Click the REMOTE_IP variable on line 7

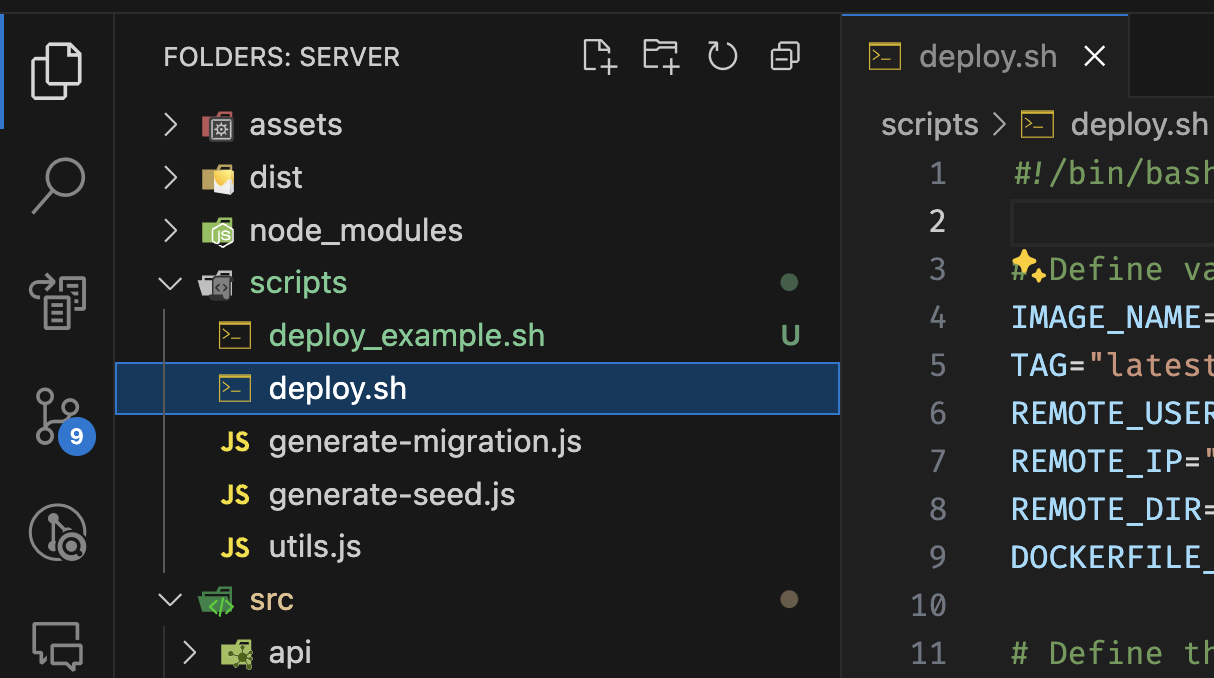(1096, 461)
